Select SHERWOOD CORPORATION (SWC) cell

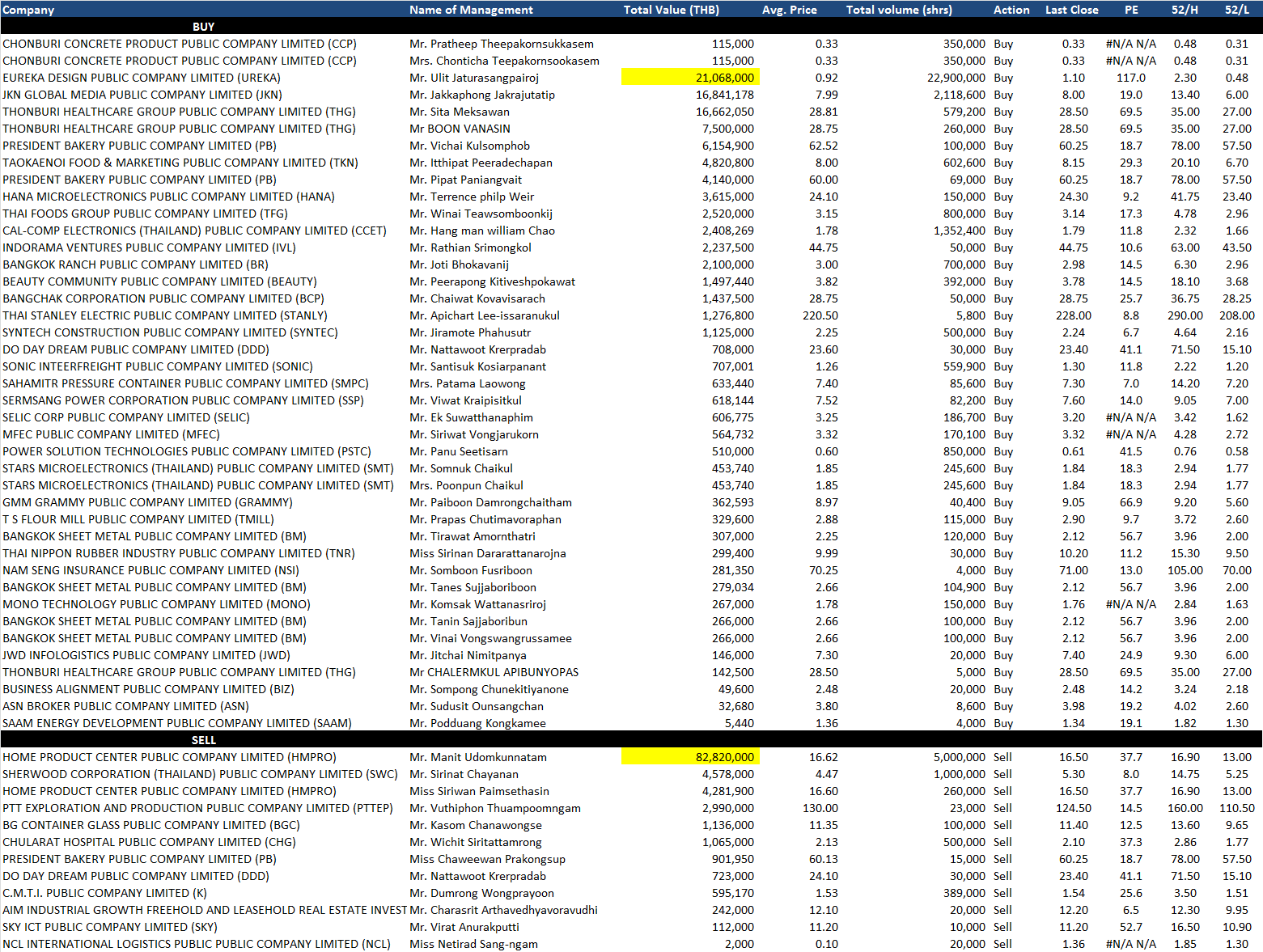pos(200,774)
